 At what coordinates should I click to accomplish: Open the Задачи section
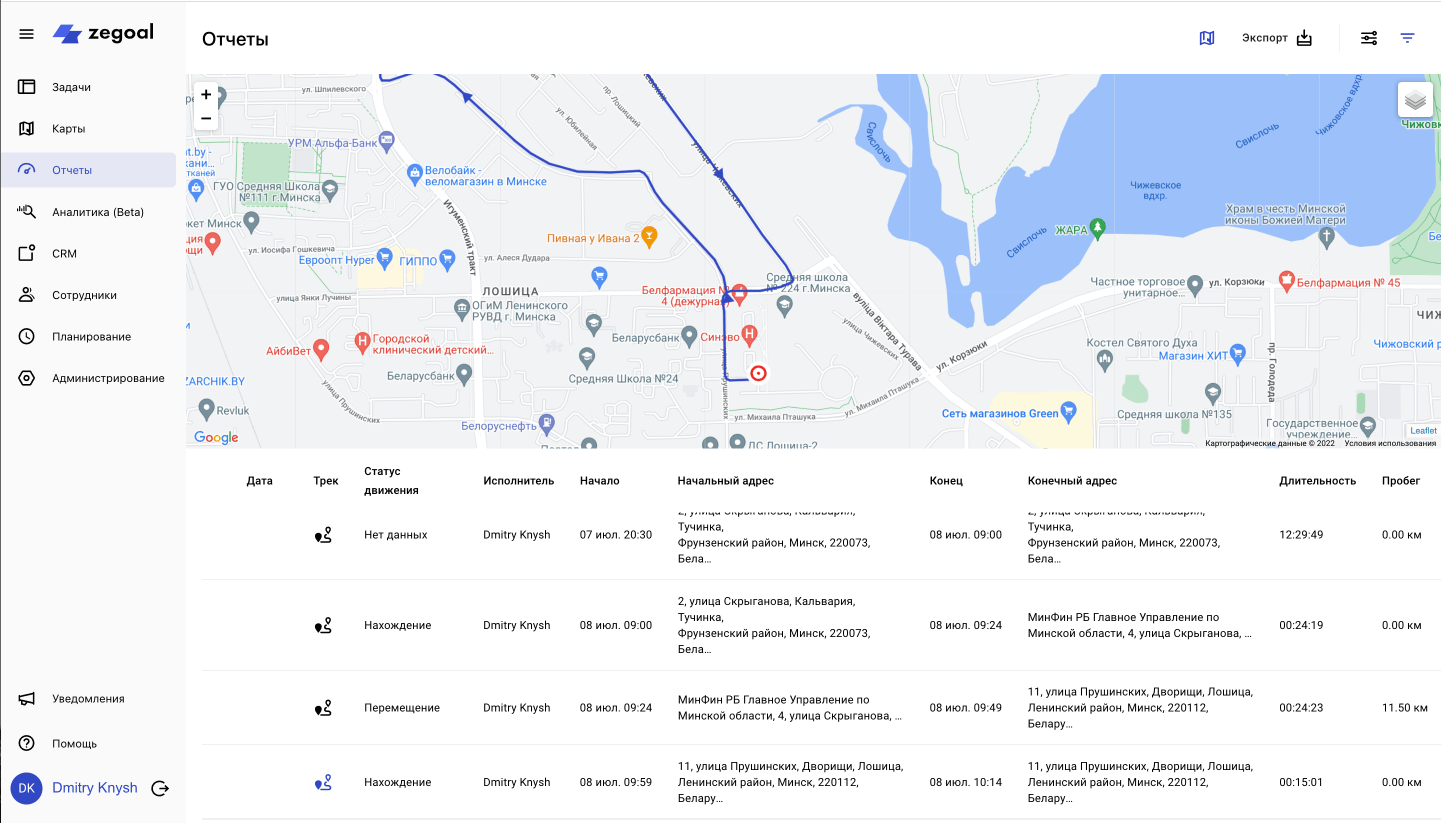pyautogui.click(x=70, y=86)
